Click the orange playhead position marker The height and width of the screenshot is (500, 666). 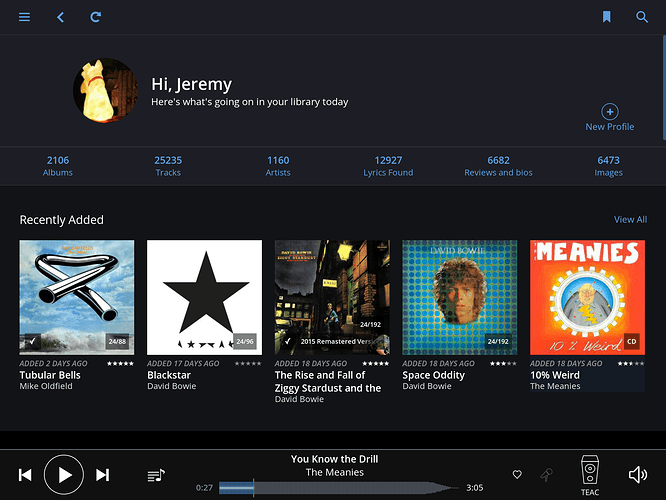click(x=254, y=488)
